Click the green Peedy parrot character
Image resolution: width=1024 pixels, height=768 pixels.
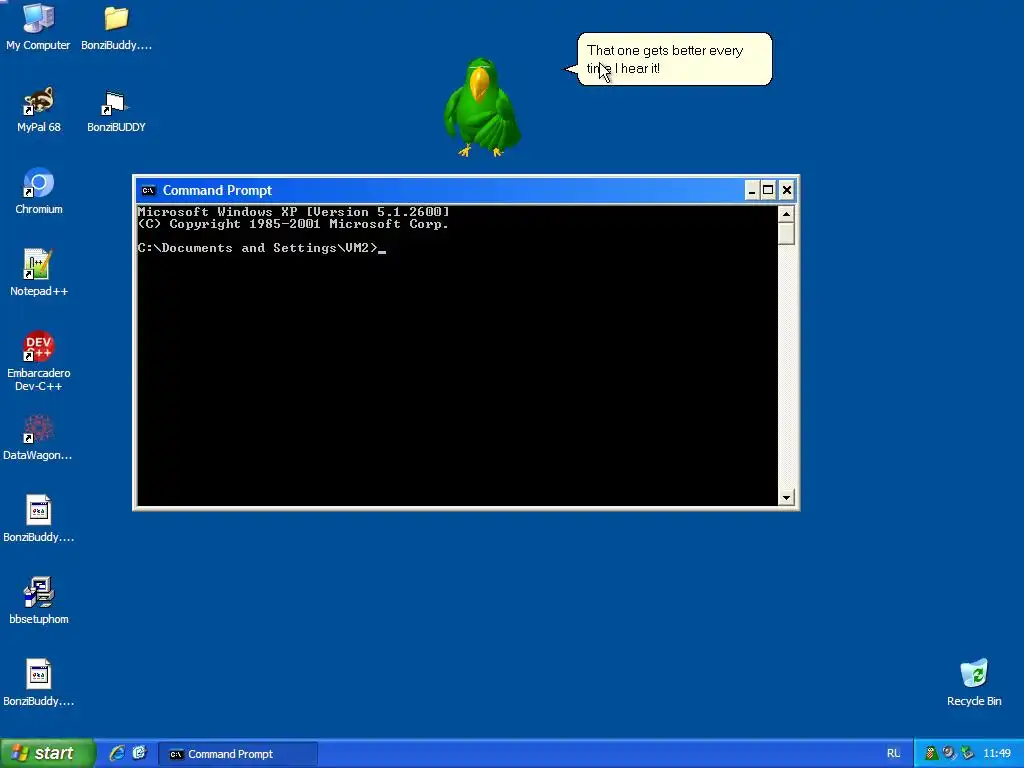[482, 108]
